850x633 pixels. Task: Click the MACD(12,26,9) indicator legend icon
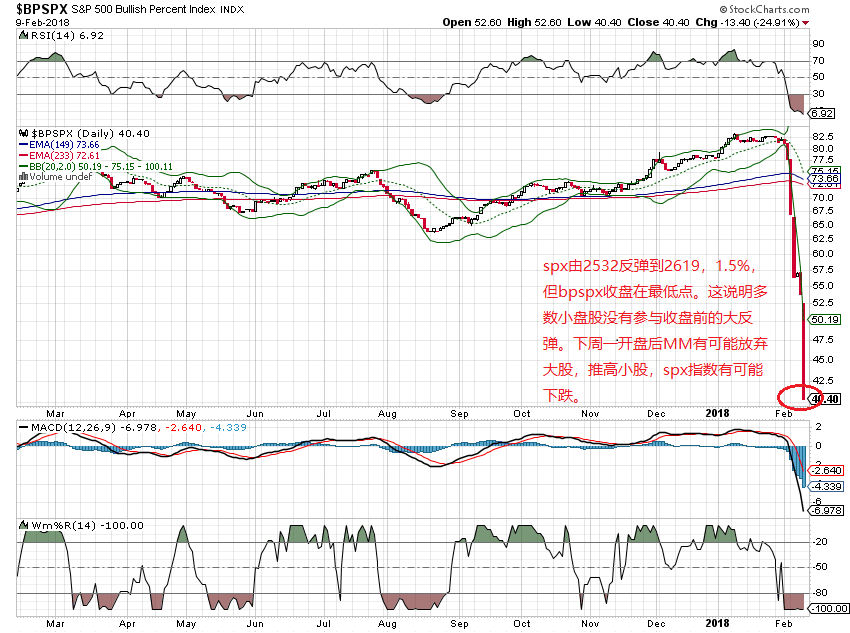[25, 429]
